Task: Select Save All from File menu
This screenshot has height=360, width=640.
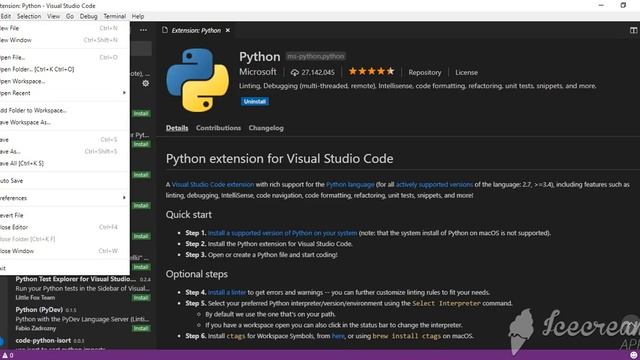Action: [64, 163]
